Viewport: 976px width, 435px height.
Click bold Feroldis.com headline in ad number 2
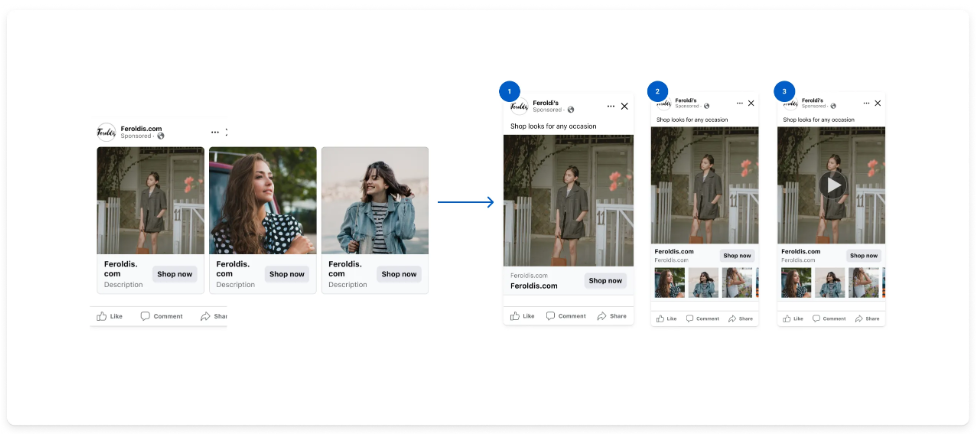(674, 251)
